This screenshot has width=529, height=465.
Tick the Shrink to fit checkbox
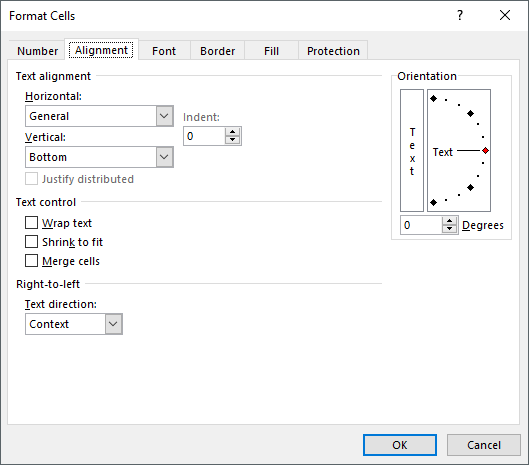pyautogui.click(x=31, y=242)
